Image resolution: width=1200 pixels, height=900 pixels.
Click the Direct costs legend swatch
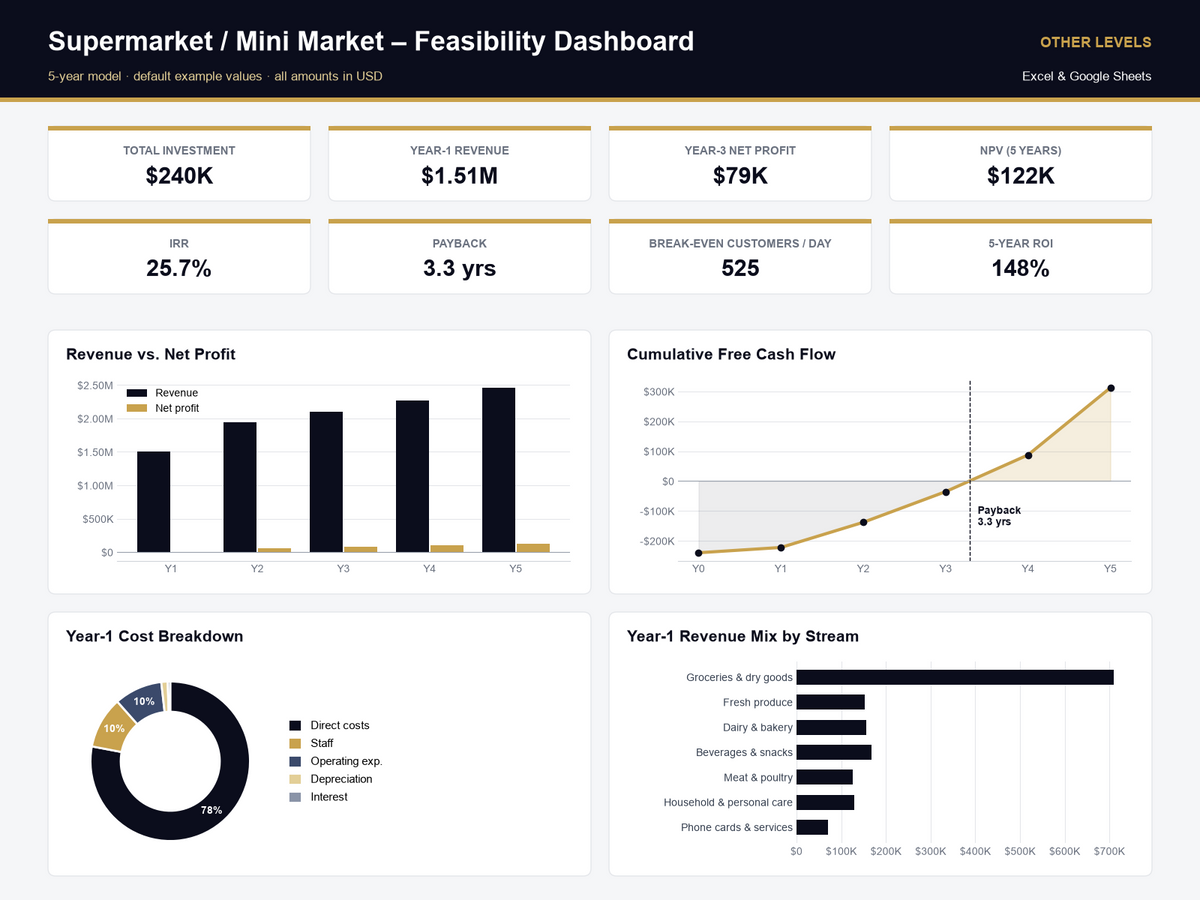(x=295, y=725)
